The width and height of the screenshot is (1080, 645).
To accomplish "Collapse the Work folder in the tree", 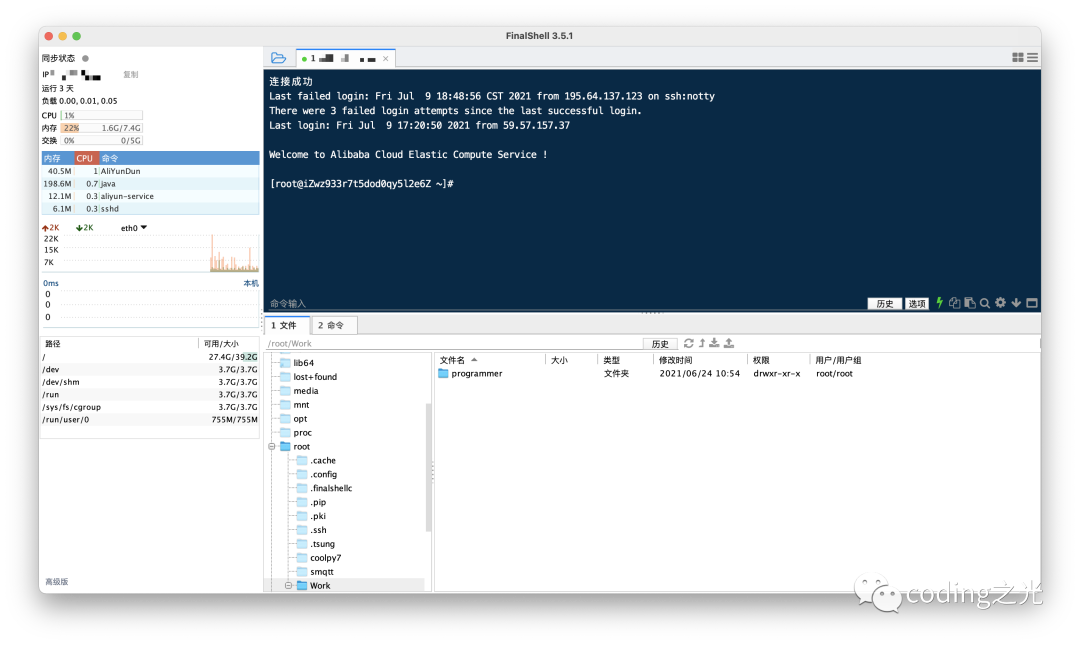I will [289, 586].
